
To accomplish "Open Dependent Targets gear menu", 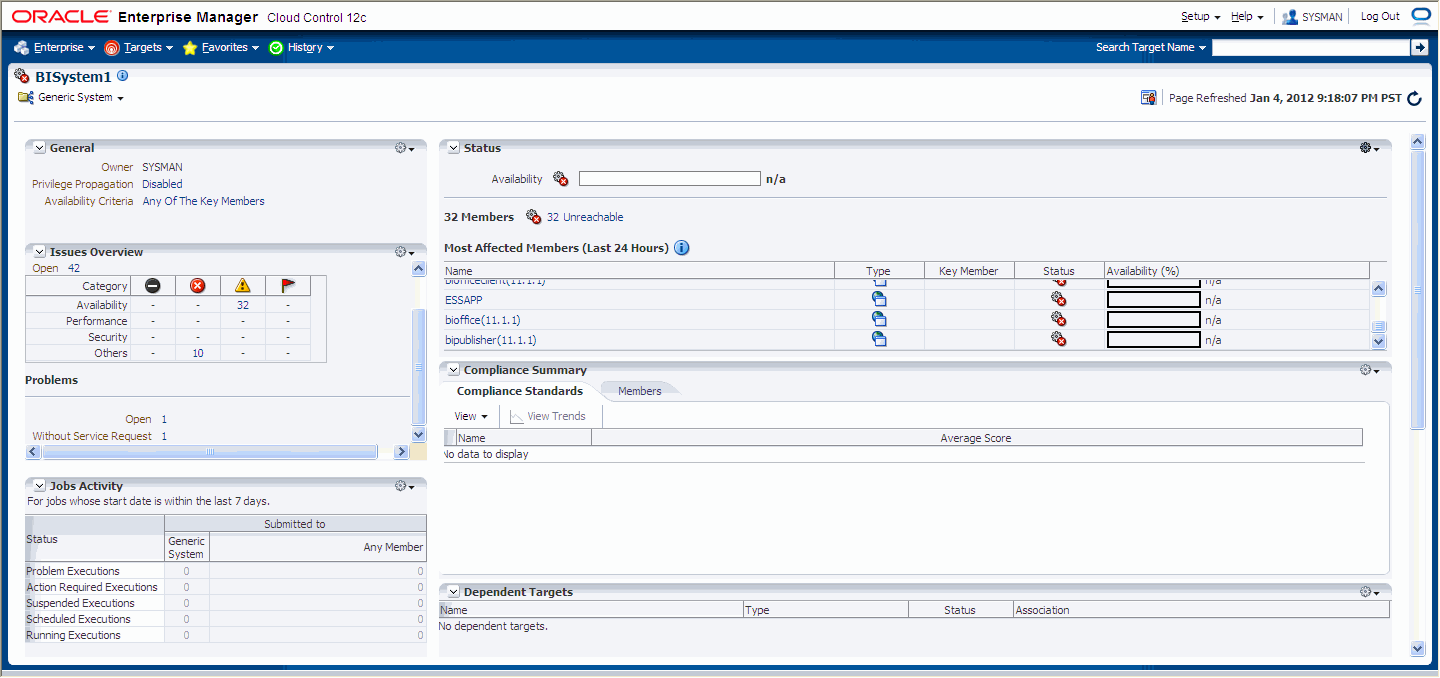I will tap(1370, 592).
